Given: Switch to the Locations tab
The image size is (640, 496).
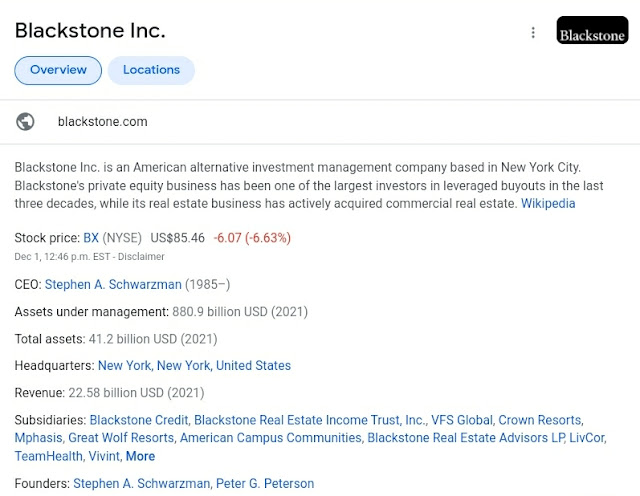Looking at the screenshot, I should 151,70.
